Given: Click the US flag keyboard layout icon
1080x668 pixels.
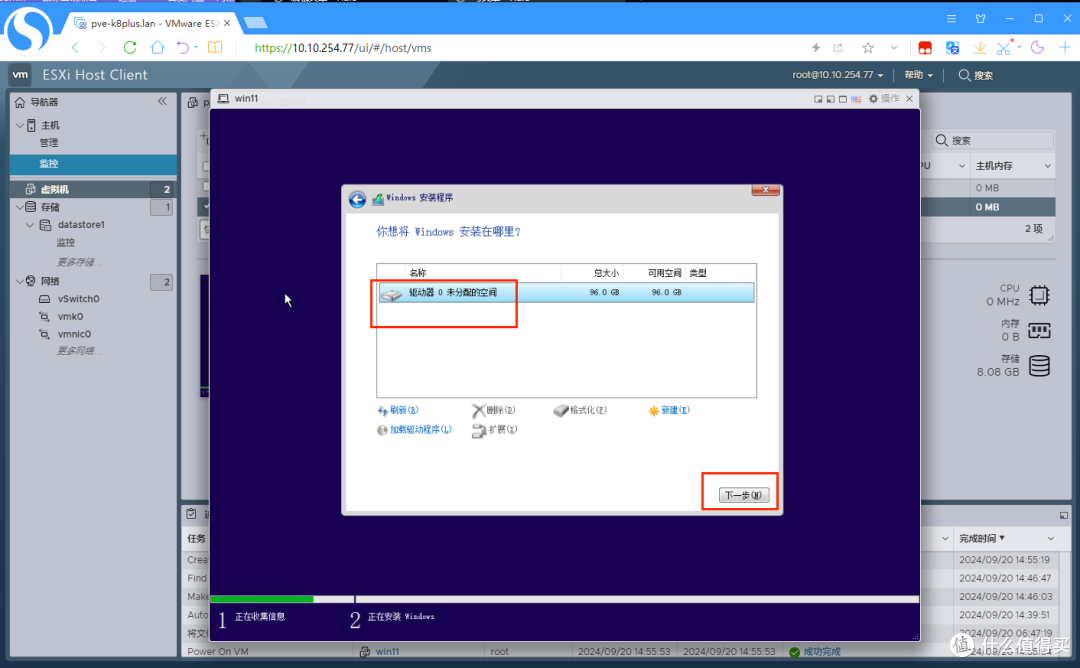Looking at the screenshot, I should click(855, 99).
